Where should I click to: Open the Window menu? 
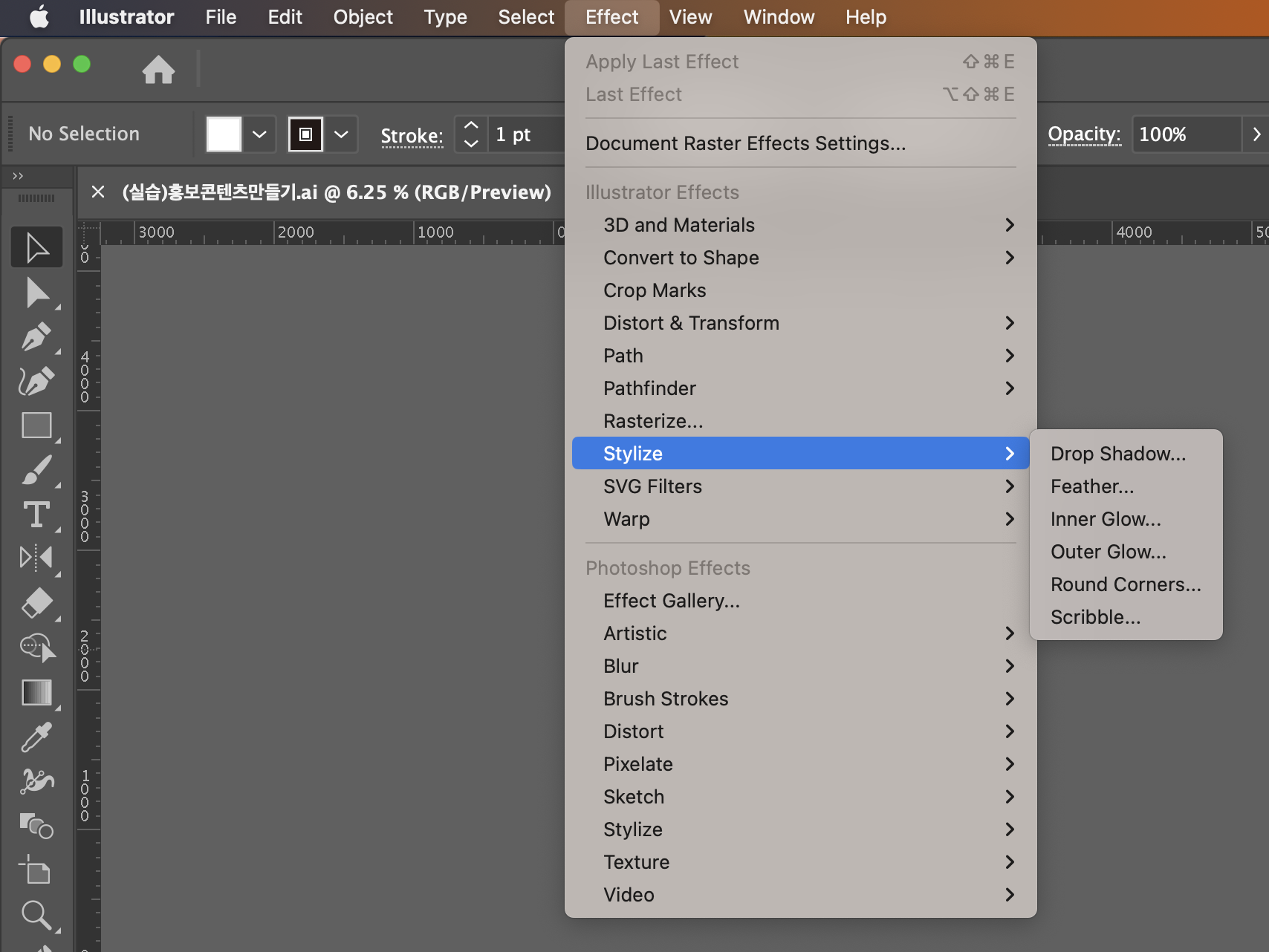click(x=779, y=17)
